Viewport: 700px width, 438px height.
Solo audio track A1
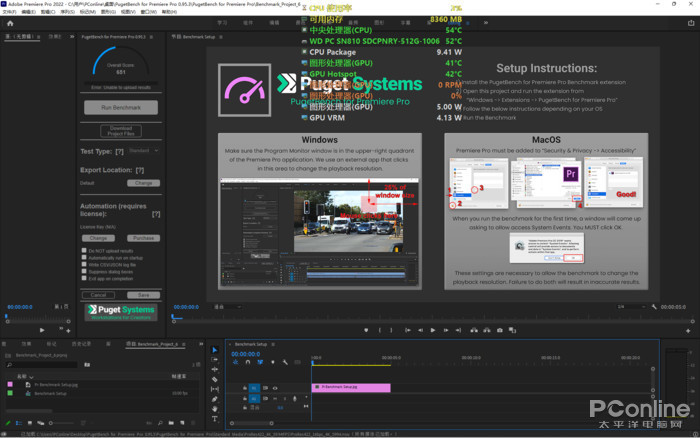pyautogui.click(x=285, y=398)
